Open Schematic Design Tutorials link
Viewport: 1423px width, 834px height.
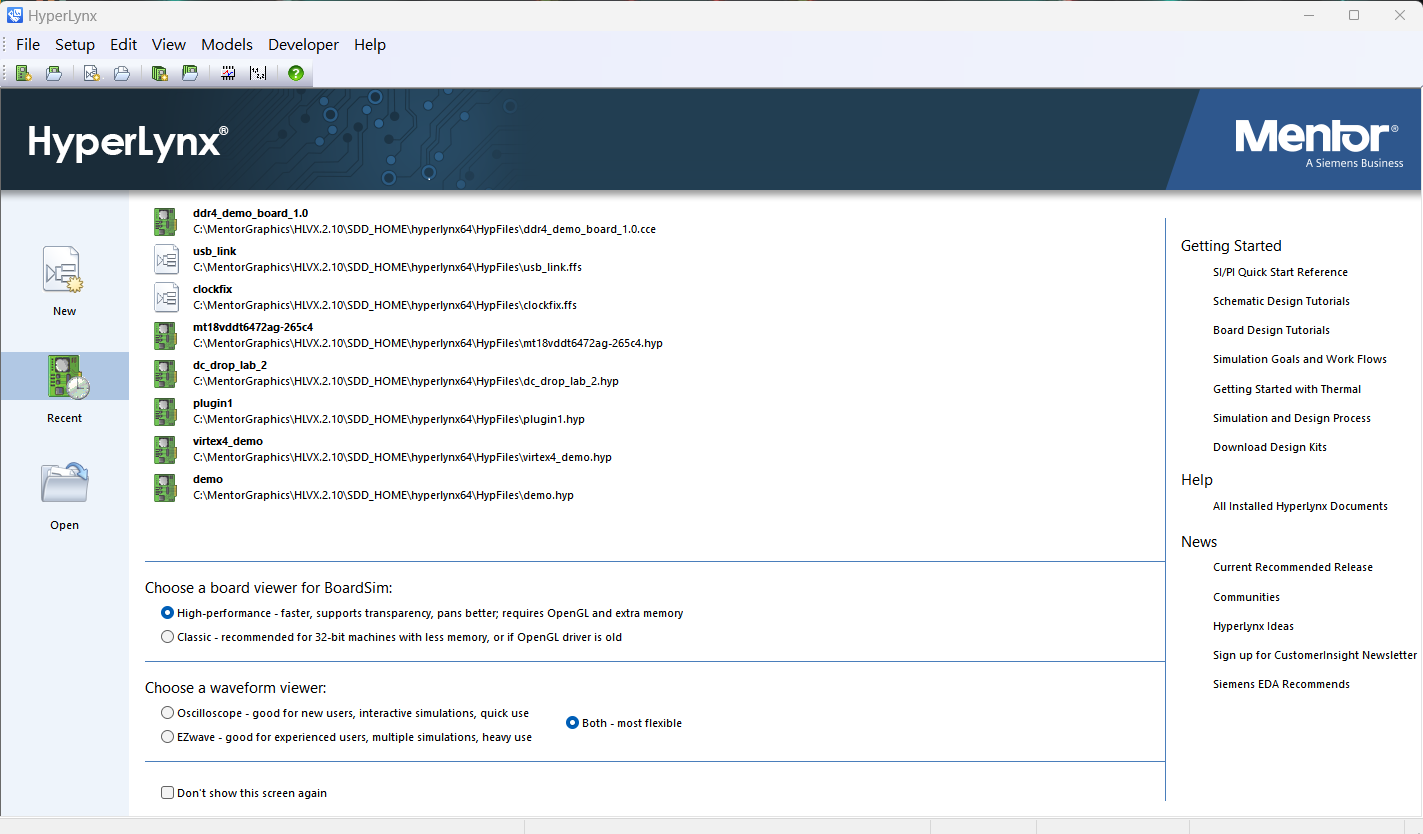pyautogui.click(x=1281, y=301)
